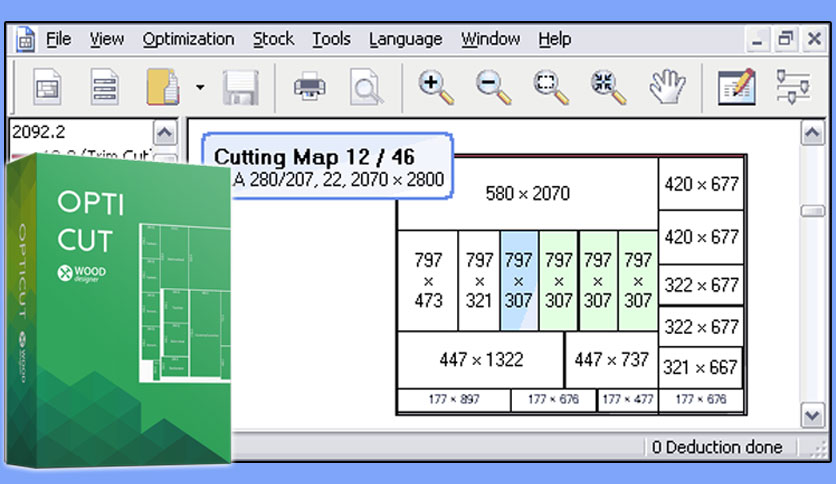Image resolution: width=836 pixels, height=484 pixels.
Task: Click the vertical scrollbar thumb
Action: (x=812, y=212)
